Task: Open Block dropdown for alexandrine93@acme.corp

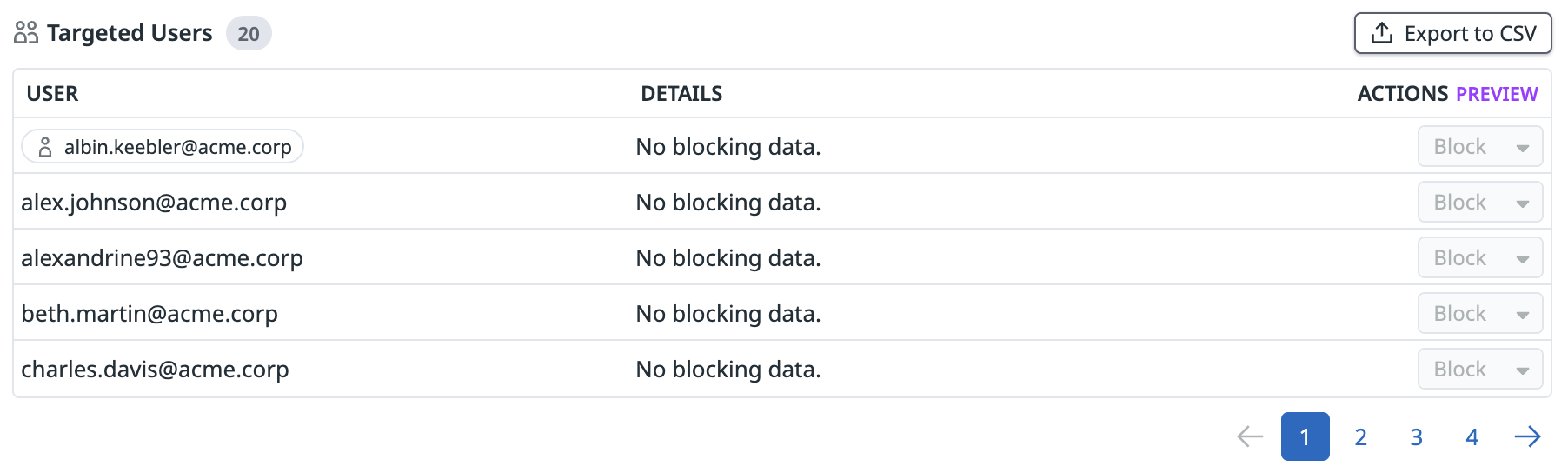Action: point(1480,258)
